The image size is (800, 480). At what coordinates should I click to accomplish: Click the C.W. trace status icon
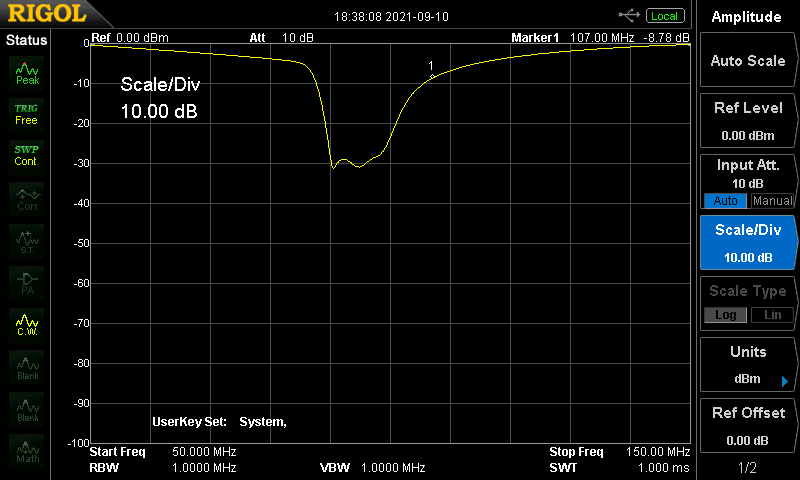point(27,324)
